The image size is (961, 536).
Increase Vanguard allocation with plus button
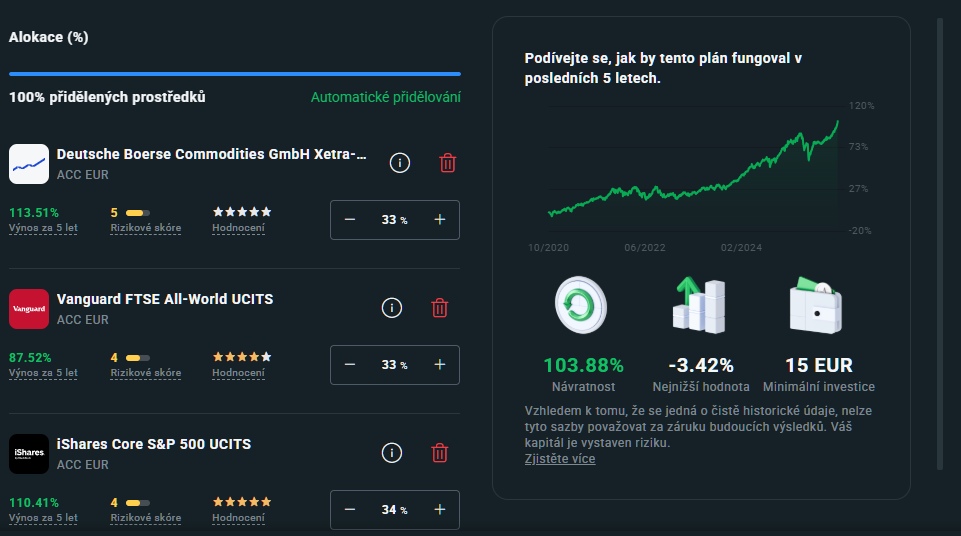pyautogui.click(x=439, y=365)
